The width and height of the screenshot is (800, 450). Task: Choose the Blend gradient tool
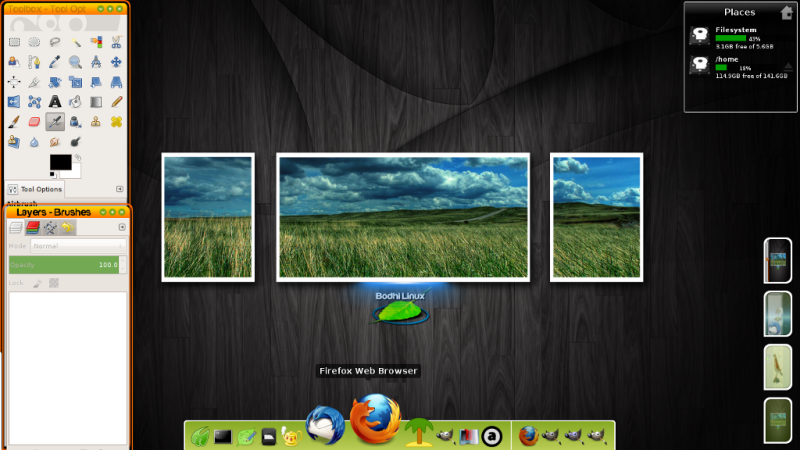tap(96, 102)
